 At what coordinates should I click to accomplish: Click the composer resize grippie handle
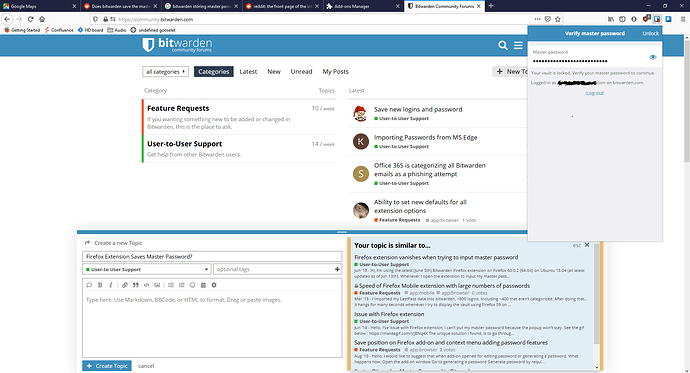[341, 232]
